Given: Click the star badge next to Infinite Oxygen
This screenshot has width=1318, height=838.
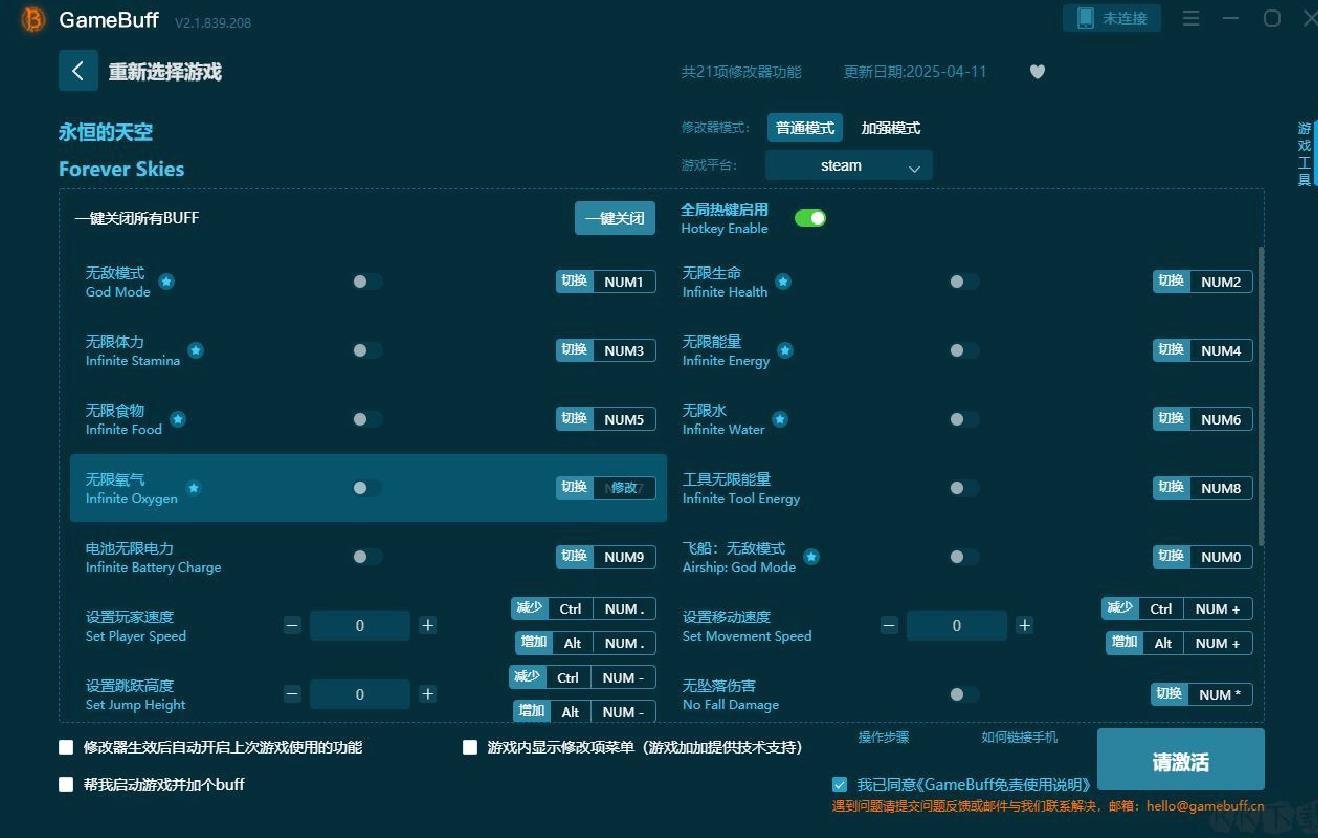Looking at the screenshot, I should click(x=194, y=488).
